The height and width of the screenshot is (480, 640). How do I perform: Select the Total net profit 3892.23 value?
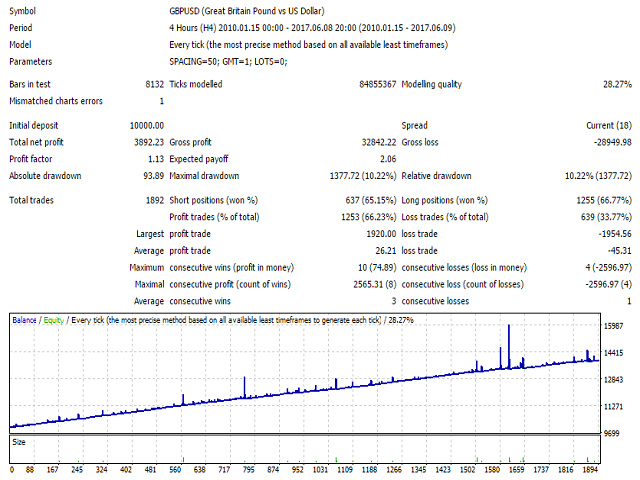[147, 143]
